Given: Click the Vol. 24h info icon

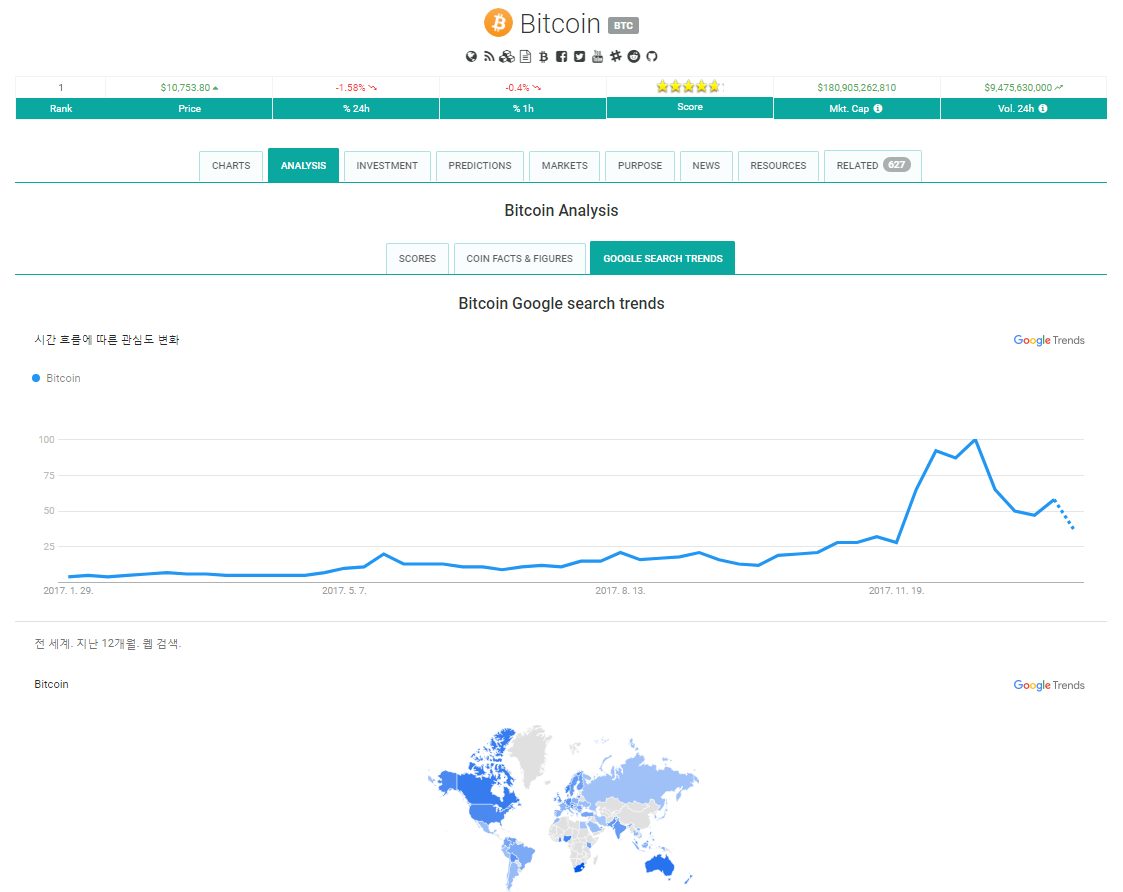Looking at the screenshot, I should coord(1043,108).
